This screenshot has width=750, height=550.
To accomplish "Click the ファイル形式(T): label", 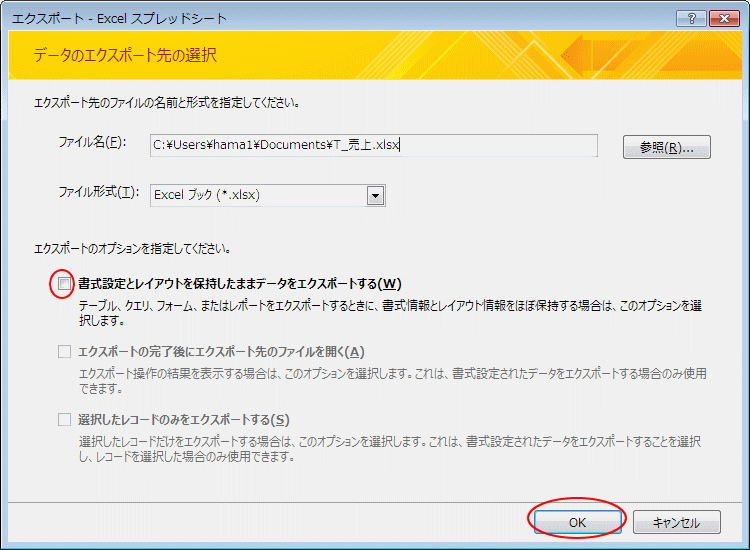I will click(99, 192).
